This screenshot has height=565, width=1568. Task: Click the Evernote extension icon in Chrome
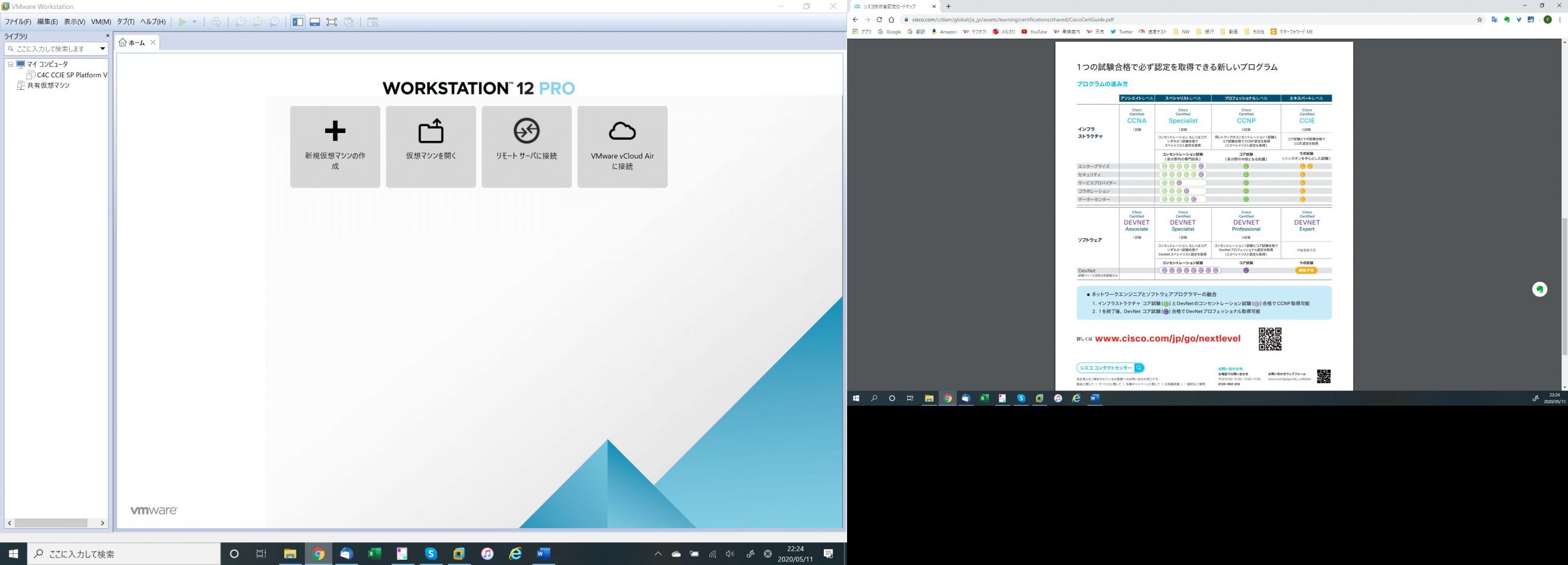(x=1507, y=20)
